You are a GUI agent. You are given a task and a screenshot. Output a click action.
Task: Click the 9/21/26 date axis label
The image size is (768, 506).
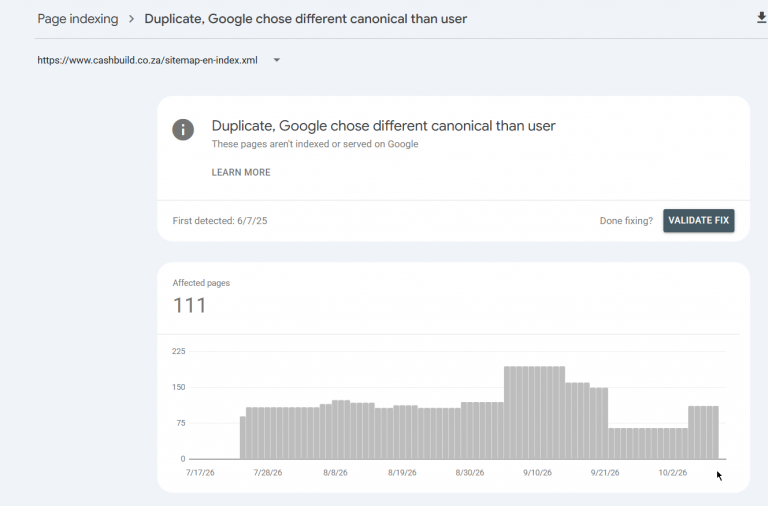pos(605,473)
